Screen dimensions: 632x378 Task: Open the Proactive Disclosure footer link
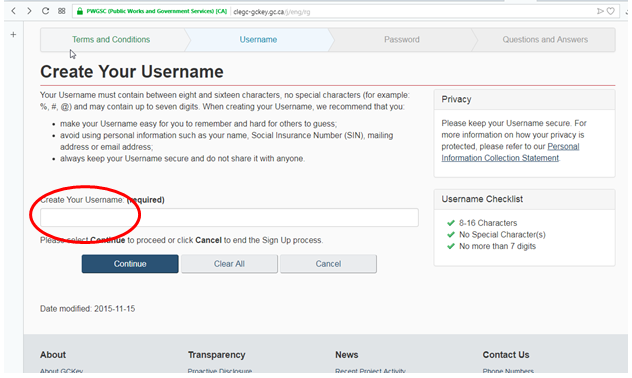[220, 370]
